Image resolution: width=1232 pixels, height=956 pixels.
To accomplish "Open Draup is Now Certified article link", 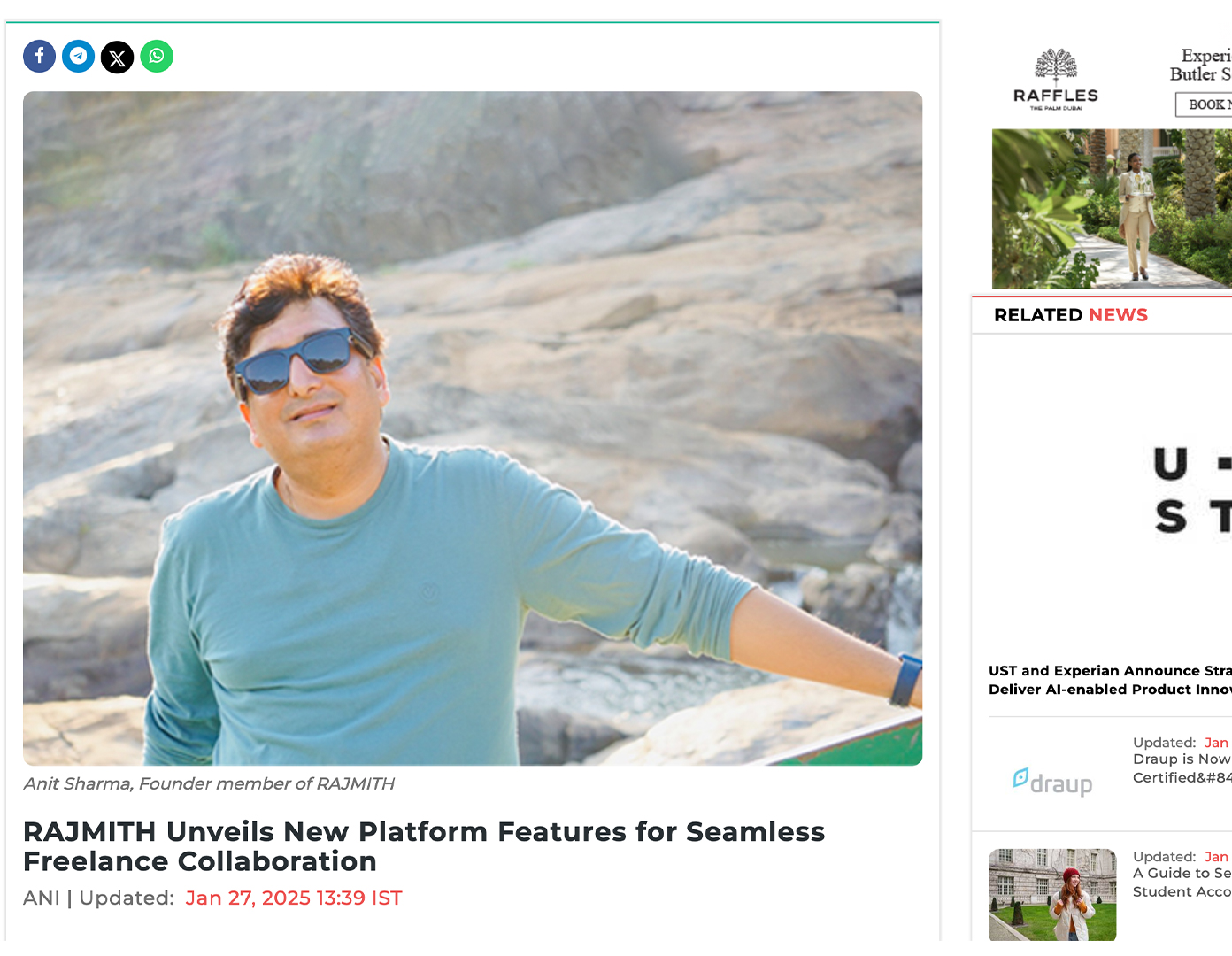I will coord(1182,768).
